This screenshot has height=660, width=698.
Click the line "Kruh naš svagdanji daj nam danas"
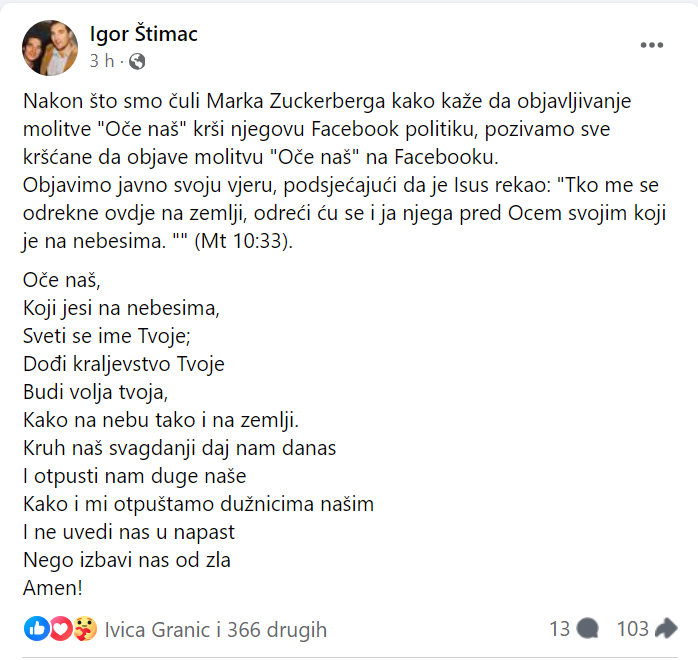pos(179,448)
